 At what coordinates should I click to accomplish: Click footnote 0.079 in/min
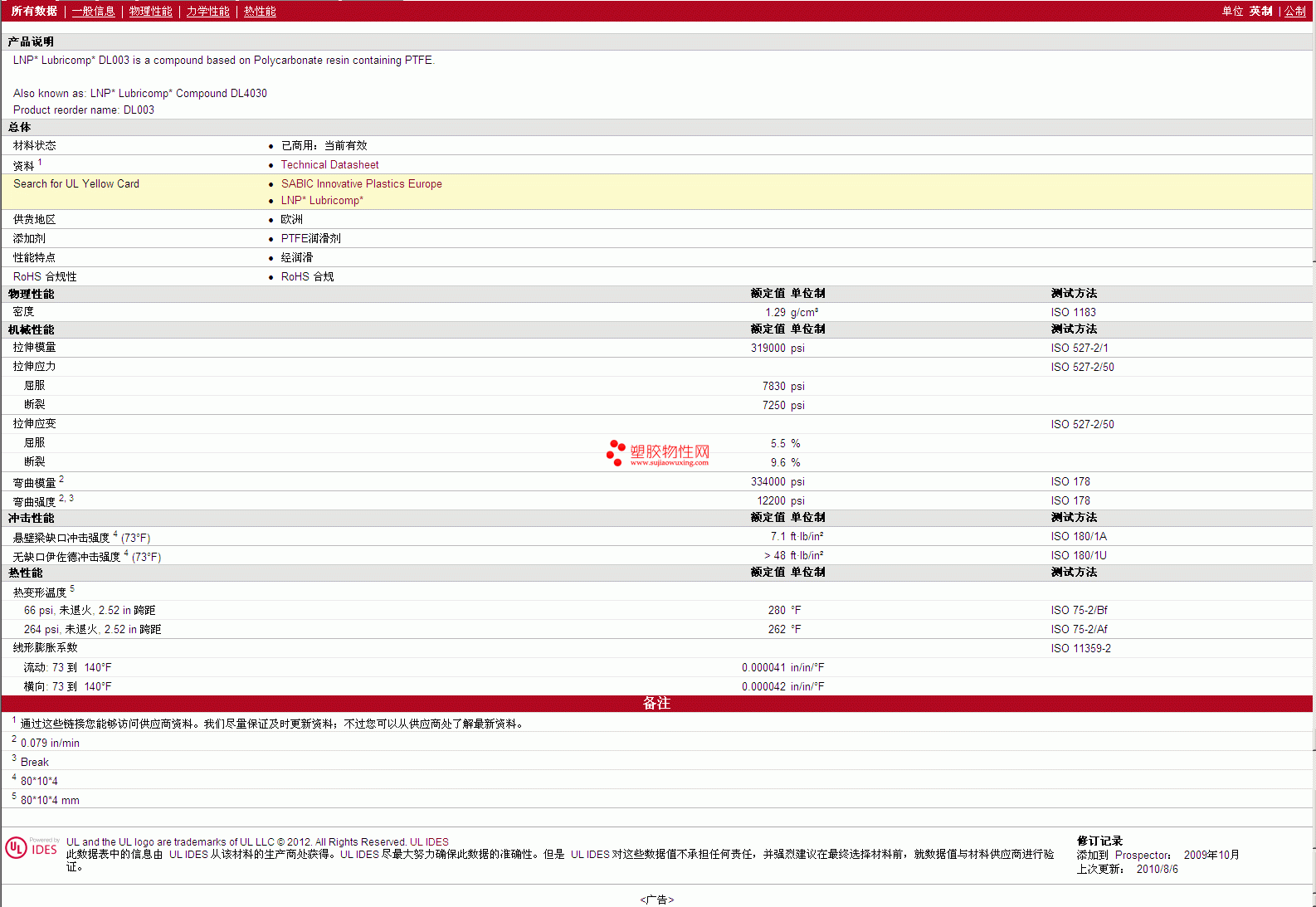[x=50, y=743]
